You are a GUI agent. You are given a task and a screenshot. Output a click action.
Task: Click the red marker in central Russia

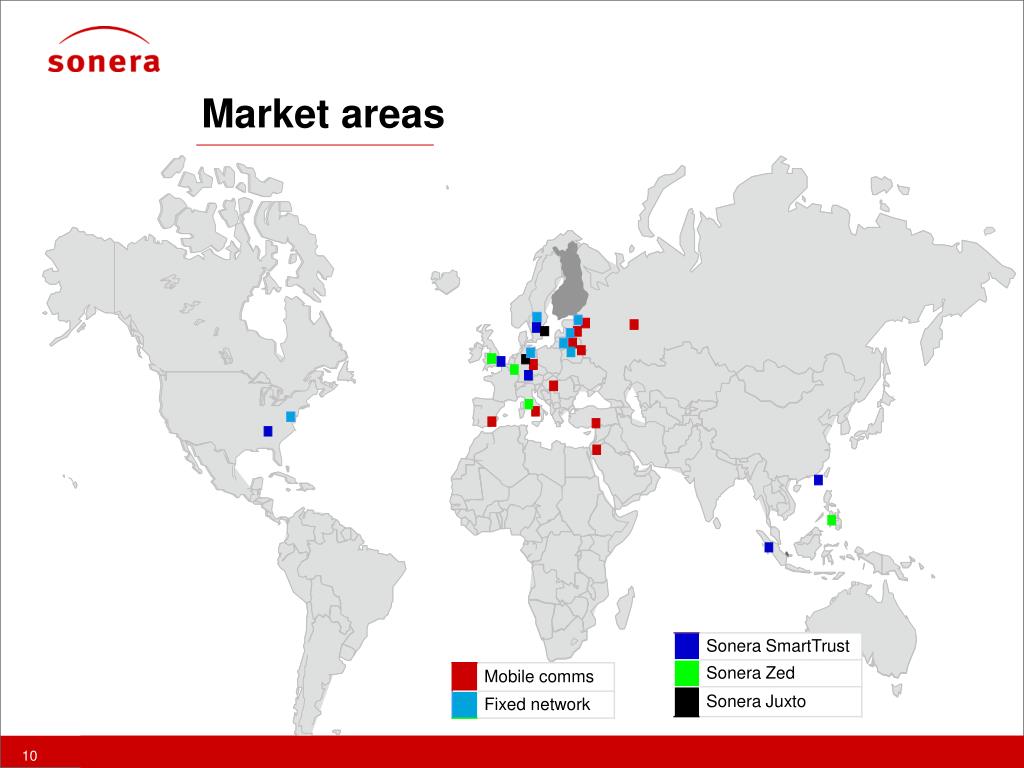634,324
